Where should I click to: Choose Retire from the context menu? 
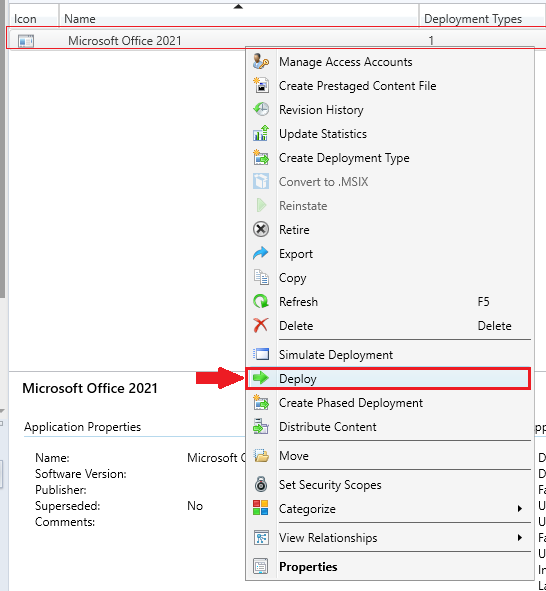tap(390, 230)
